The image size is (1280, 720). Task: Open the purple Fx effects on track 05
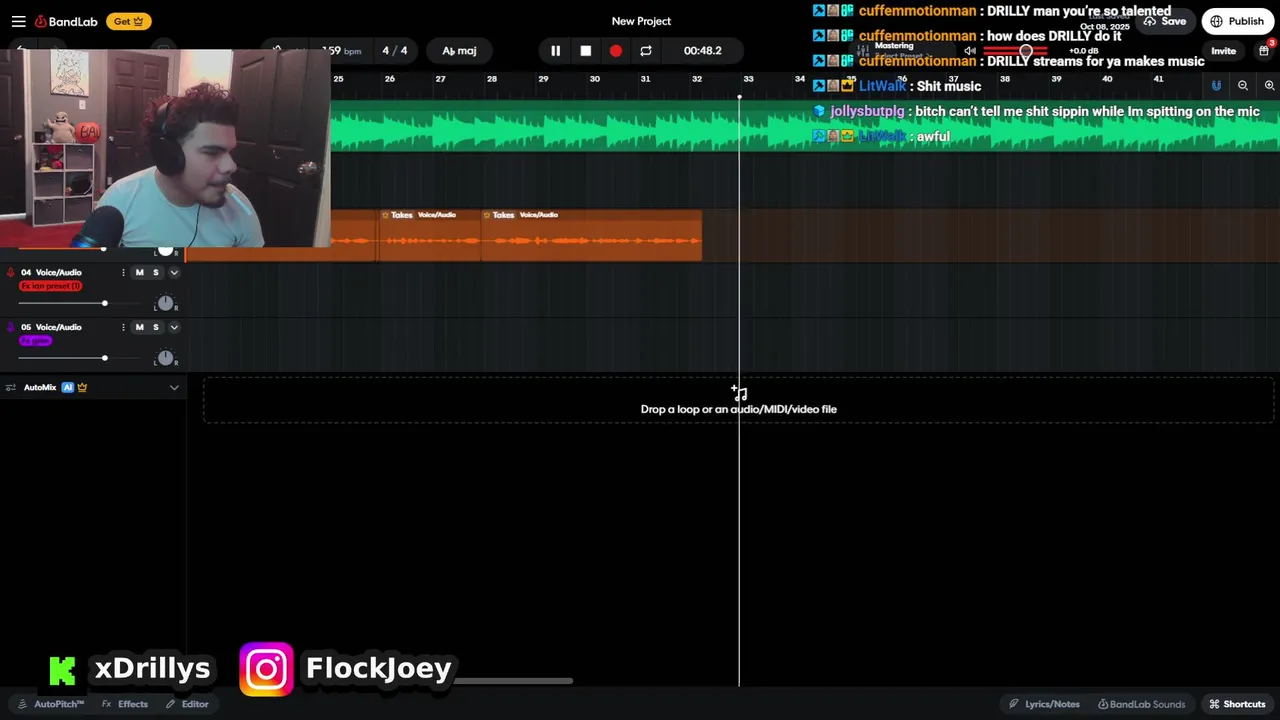point(35,341)
